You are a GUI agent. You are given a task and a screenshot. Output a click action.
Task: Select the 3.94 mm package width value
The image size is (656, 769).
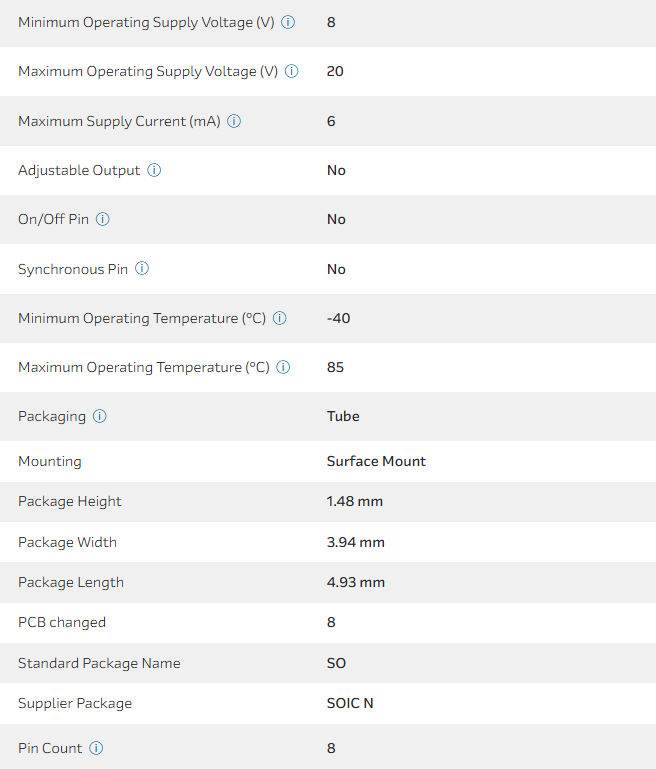click(x=355, y=542)
